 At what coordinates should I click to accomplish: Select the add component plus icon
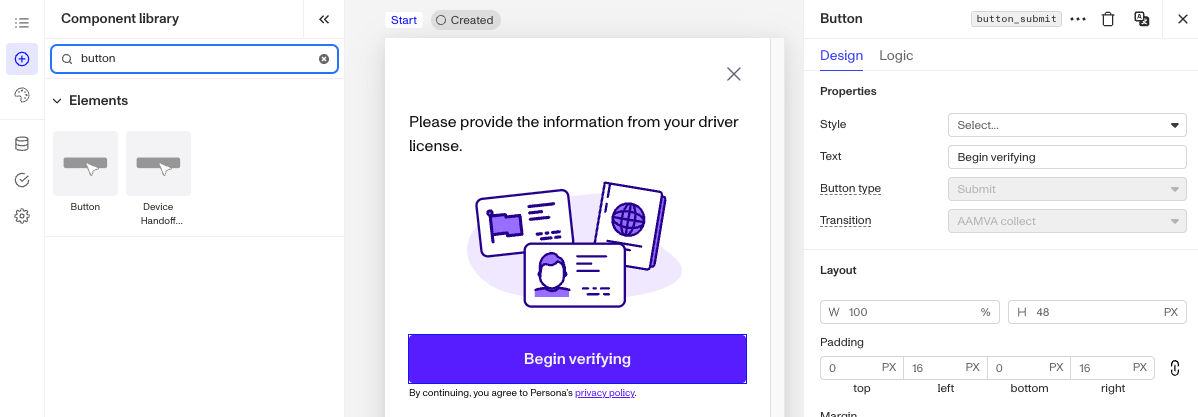21,59
